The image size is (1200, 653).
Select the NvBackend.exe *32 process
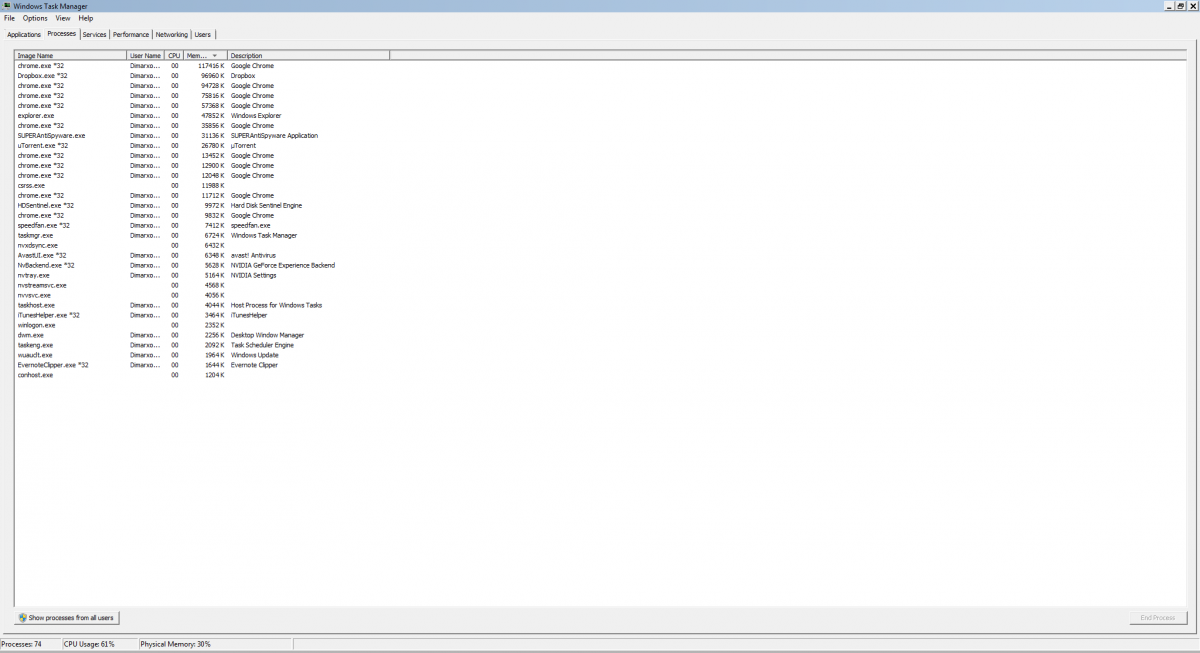click(202, 266)
